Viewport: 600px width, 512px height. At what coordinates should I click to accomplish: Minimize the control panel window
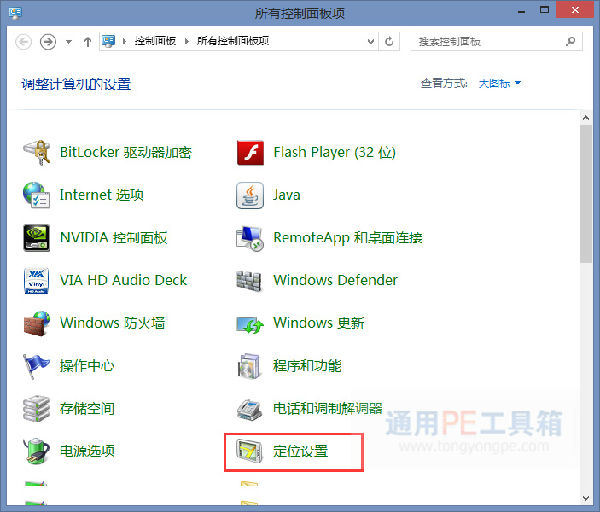pyautogui.click(x=521, y=11)
